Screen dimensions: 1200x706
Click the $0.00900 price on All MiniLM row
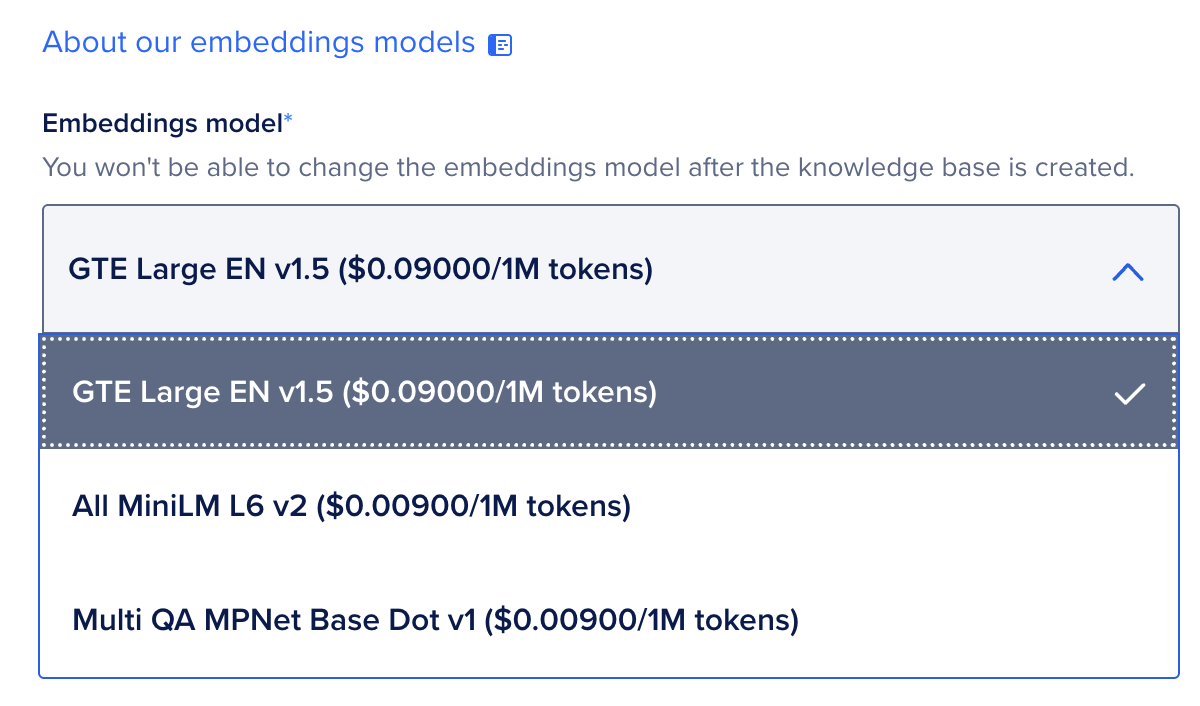click(474, 507)
